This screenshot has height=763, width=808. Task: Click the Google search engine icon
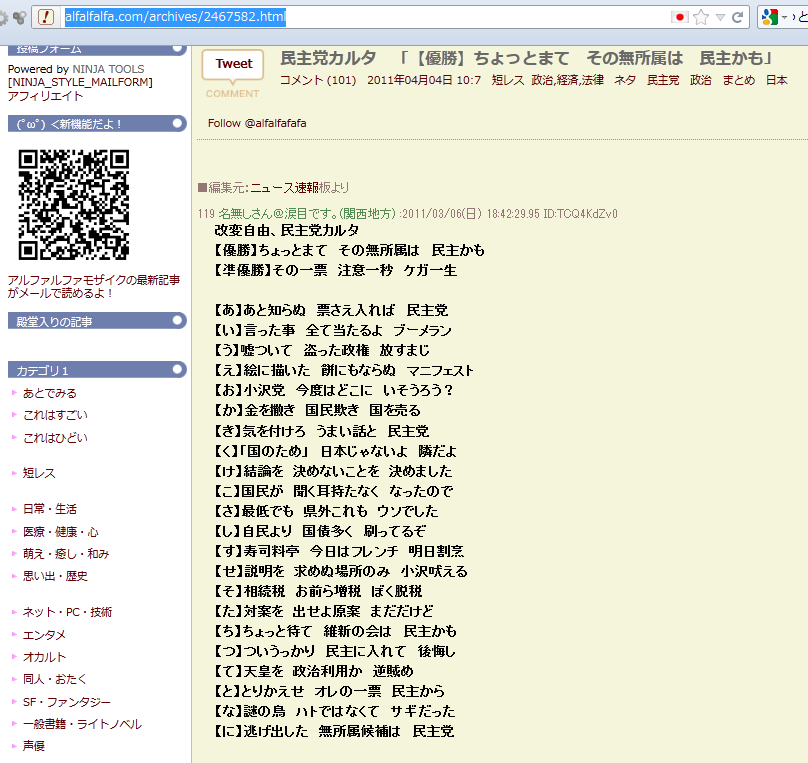770,17
